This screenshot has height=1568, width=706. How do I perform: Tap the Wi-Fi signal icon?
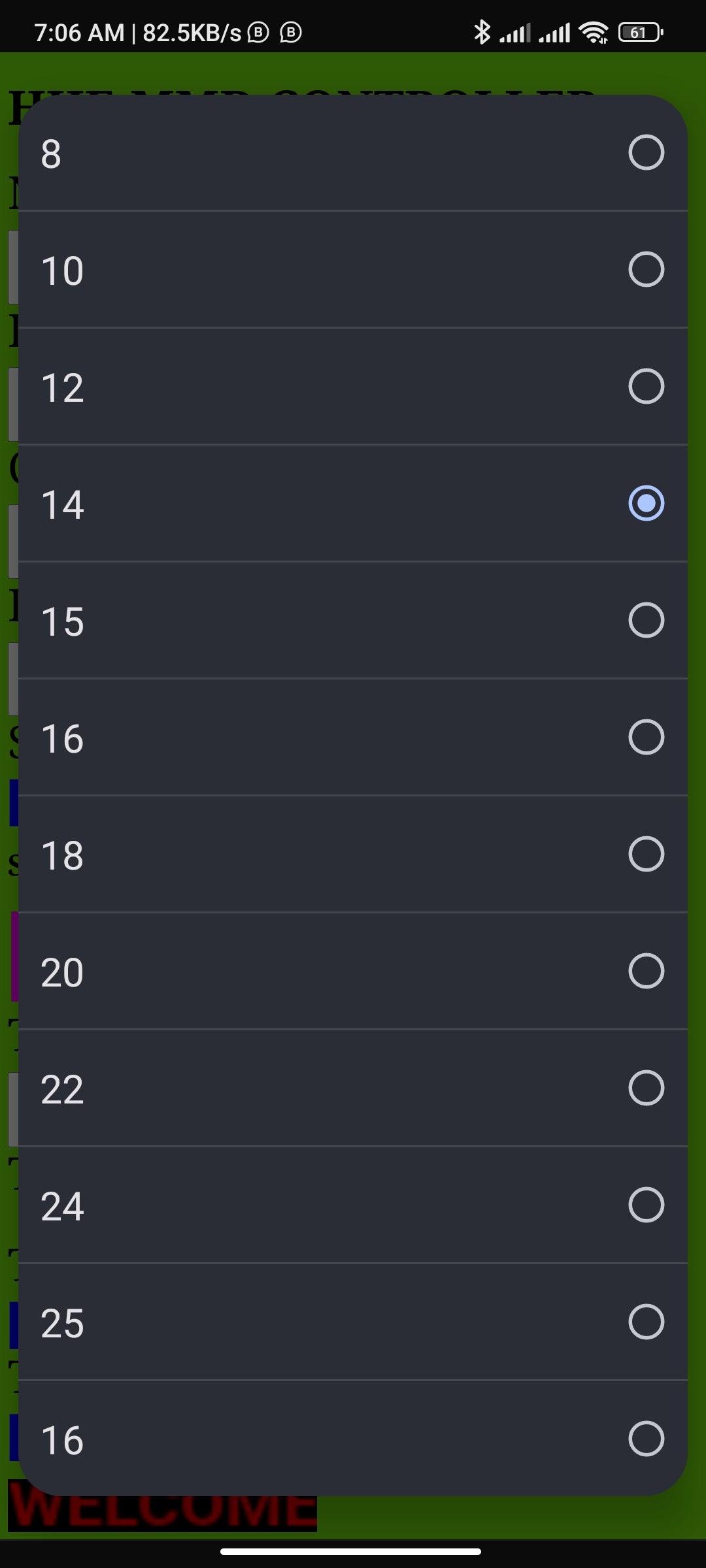pyautogui.click(x=594, y=32)
